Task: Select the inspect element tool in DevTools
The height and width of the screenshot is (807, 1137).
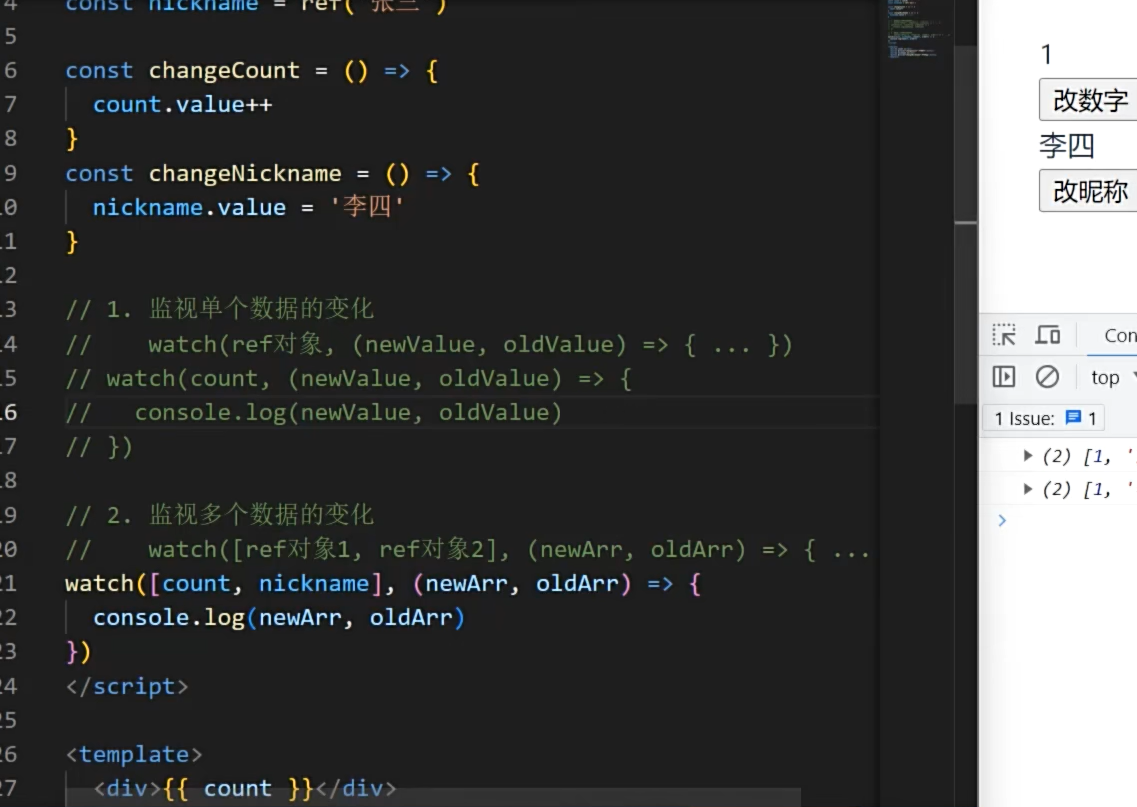Action: click(x=1004, y=334)
